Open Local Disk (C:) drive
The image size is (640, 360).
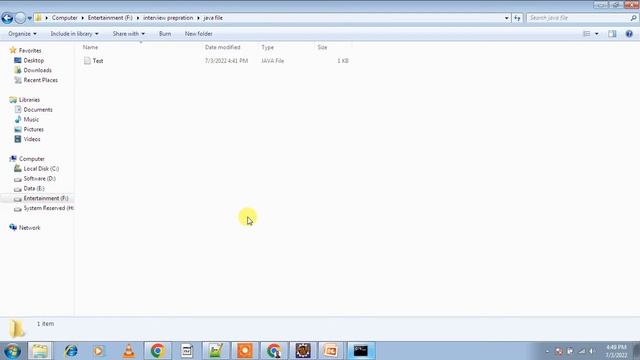(x=41, y=169)
